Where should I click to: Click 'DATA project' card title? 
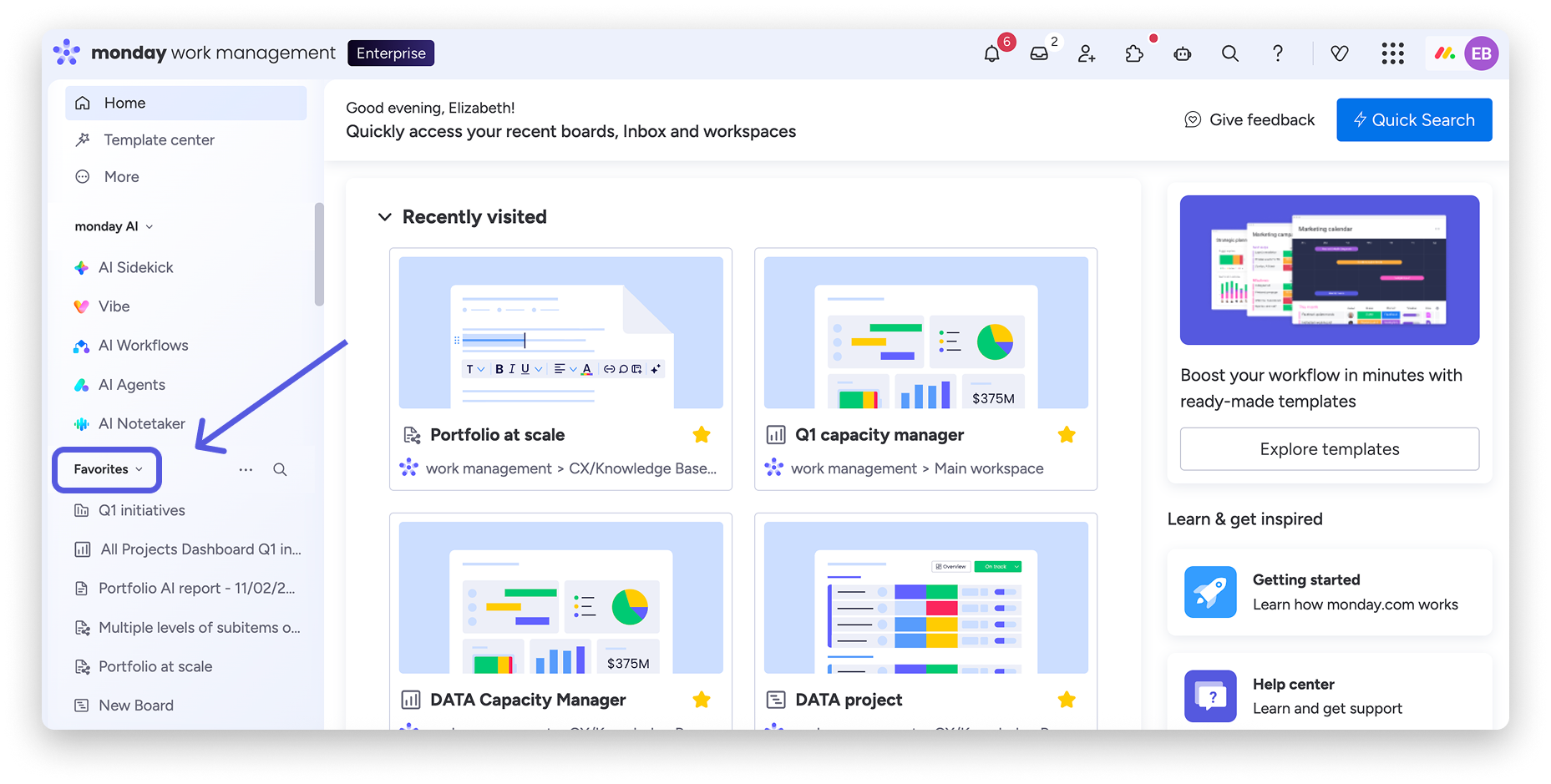[x=849, y=700]
